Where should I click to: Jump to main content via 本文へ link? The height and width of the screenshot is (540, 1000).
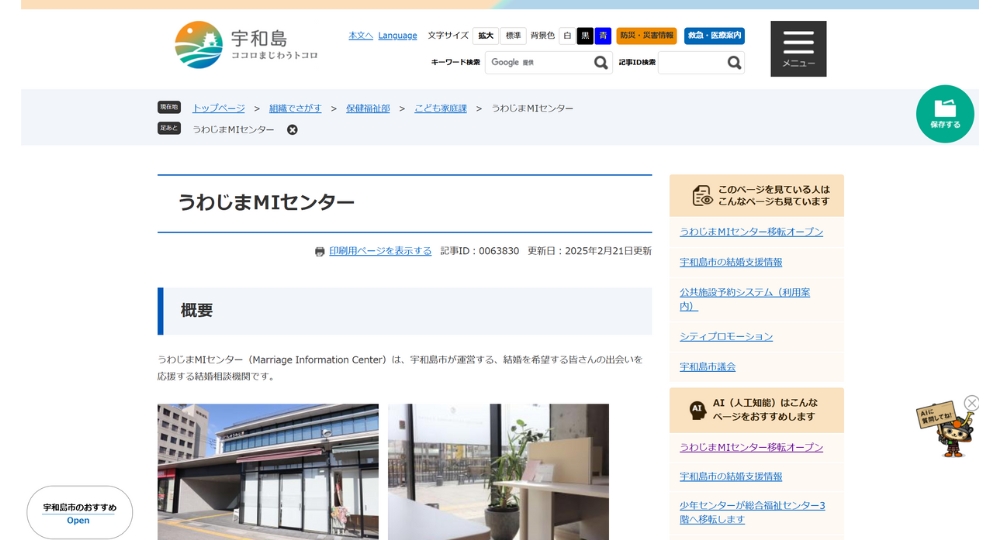[360, 36]
